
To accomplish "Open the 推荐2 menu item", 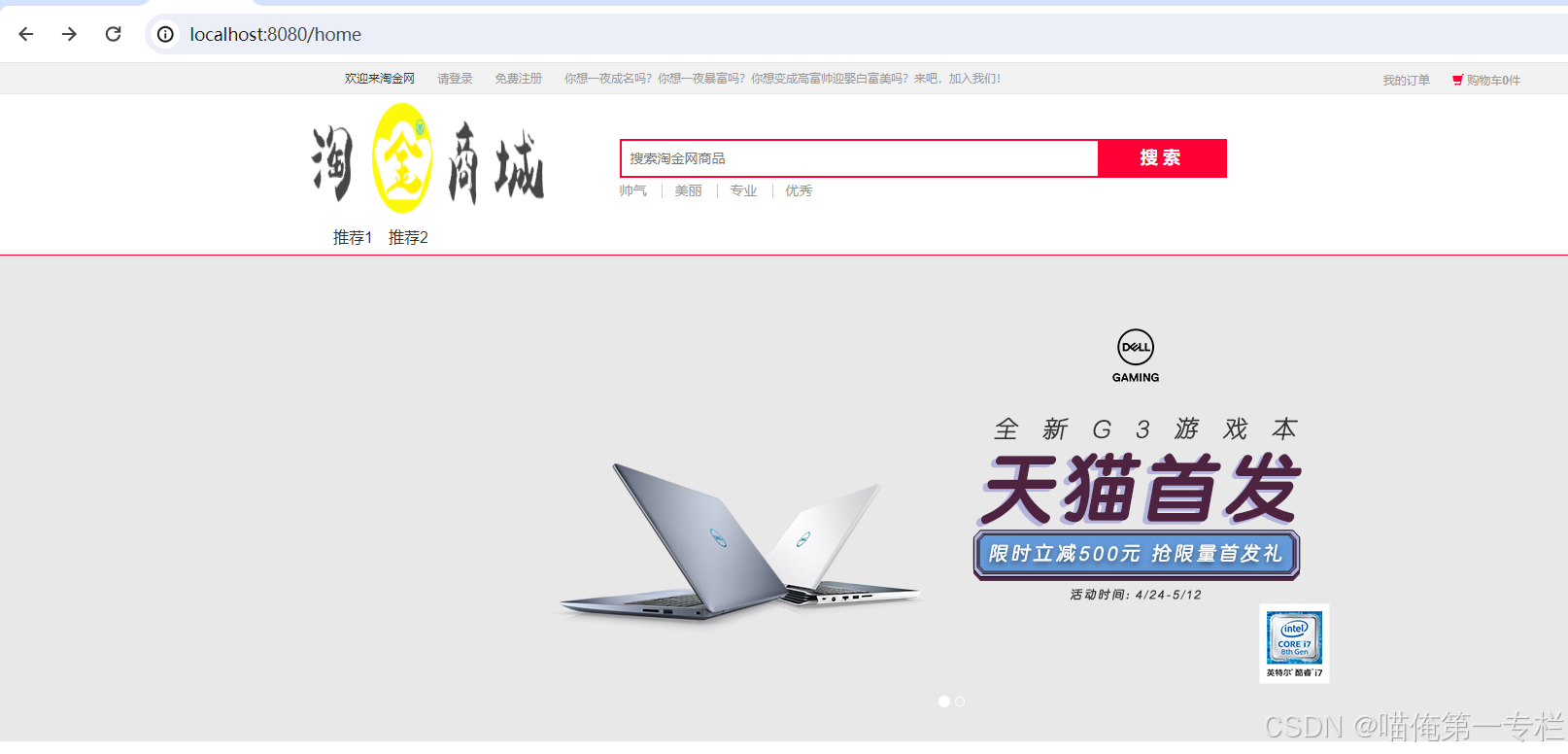I will [x=408, y=237].
